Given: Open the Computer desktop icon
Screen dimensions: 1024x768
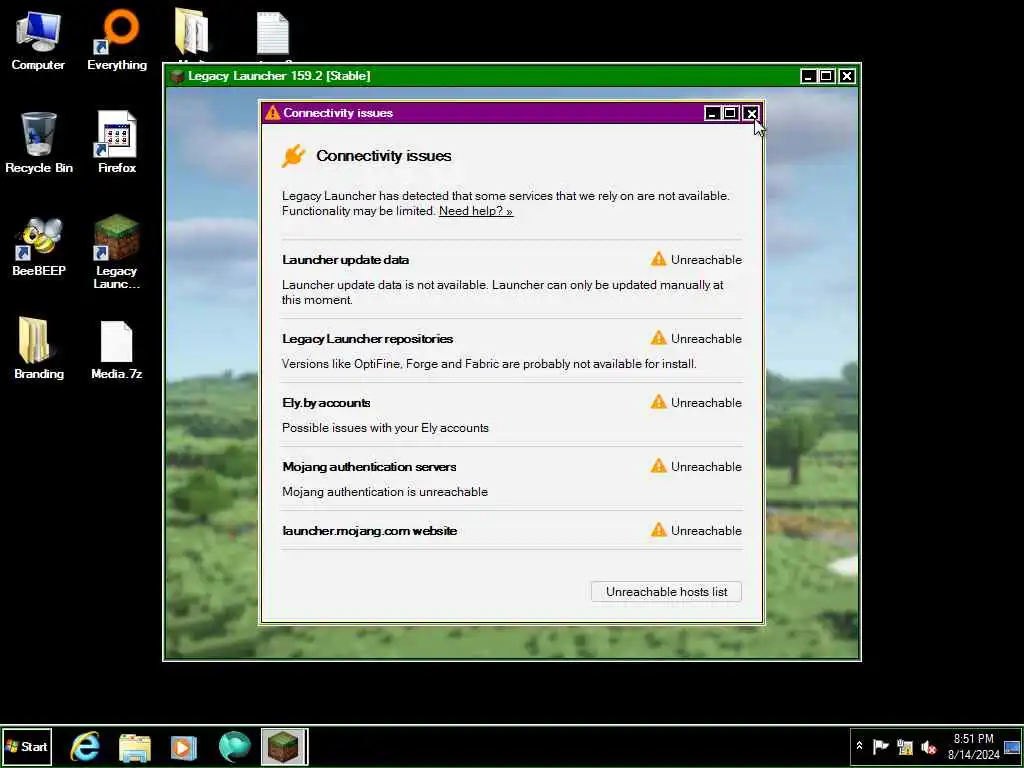Looking at the screenshot, I should (x=38, y=41).
